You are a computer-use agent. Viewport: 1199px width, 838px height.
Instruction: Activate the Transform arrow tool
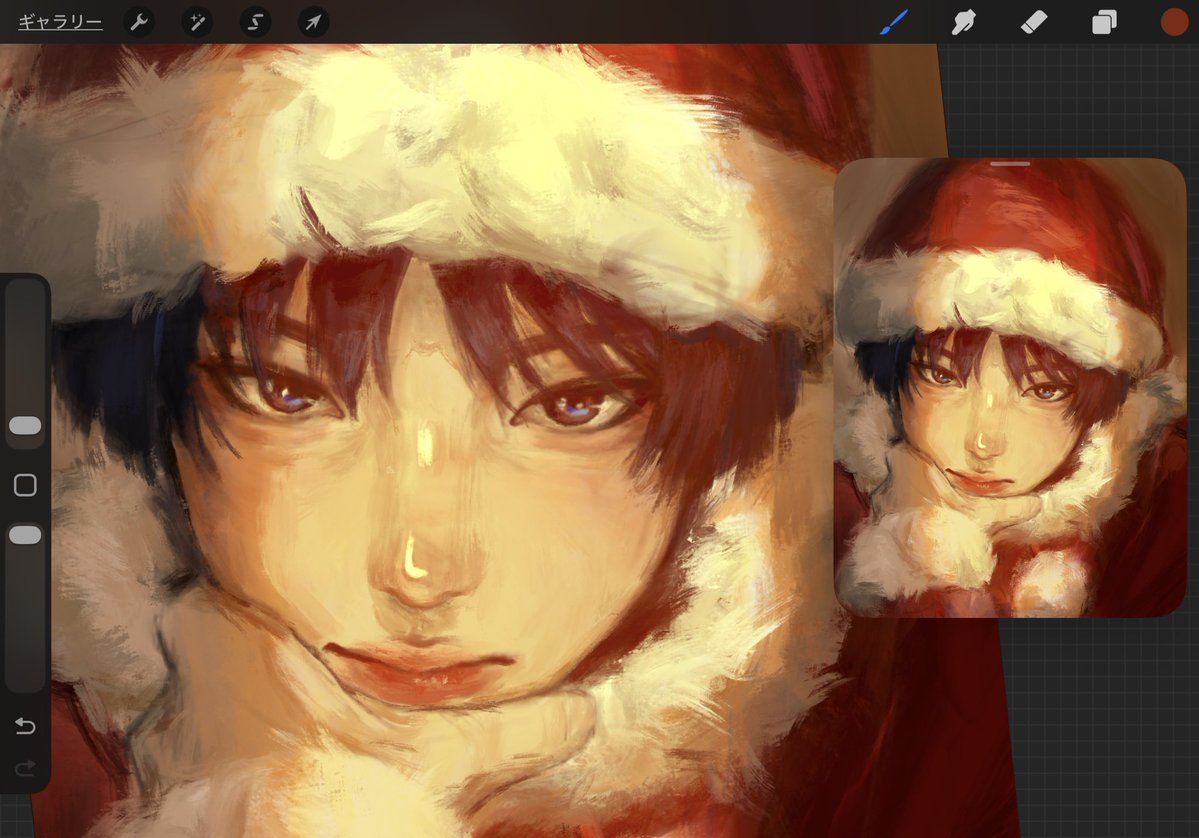tap(314, 22)
